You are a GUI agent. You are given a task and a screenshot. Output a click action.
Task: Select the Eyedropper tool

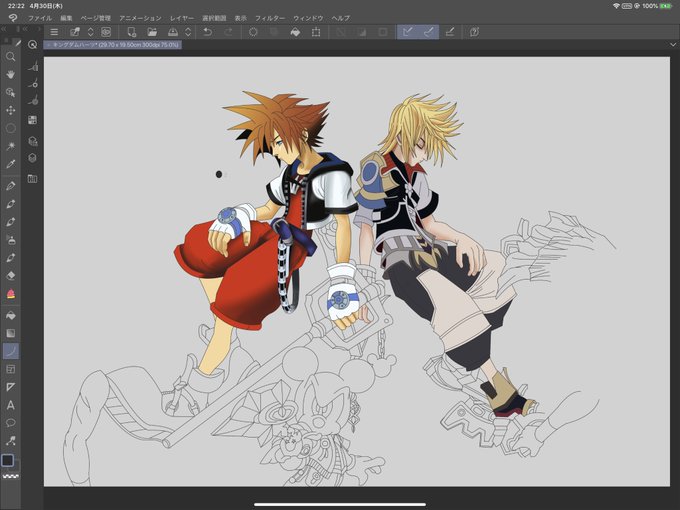click(x=10, y=164)
